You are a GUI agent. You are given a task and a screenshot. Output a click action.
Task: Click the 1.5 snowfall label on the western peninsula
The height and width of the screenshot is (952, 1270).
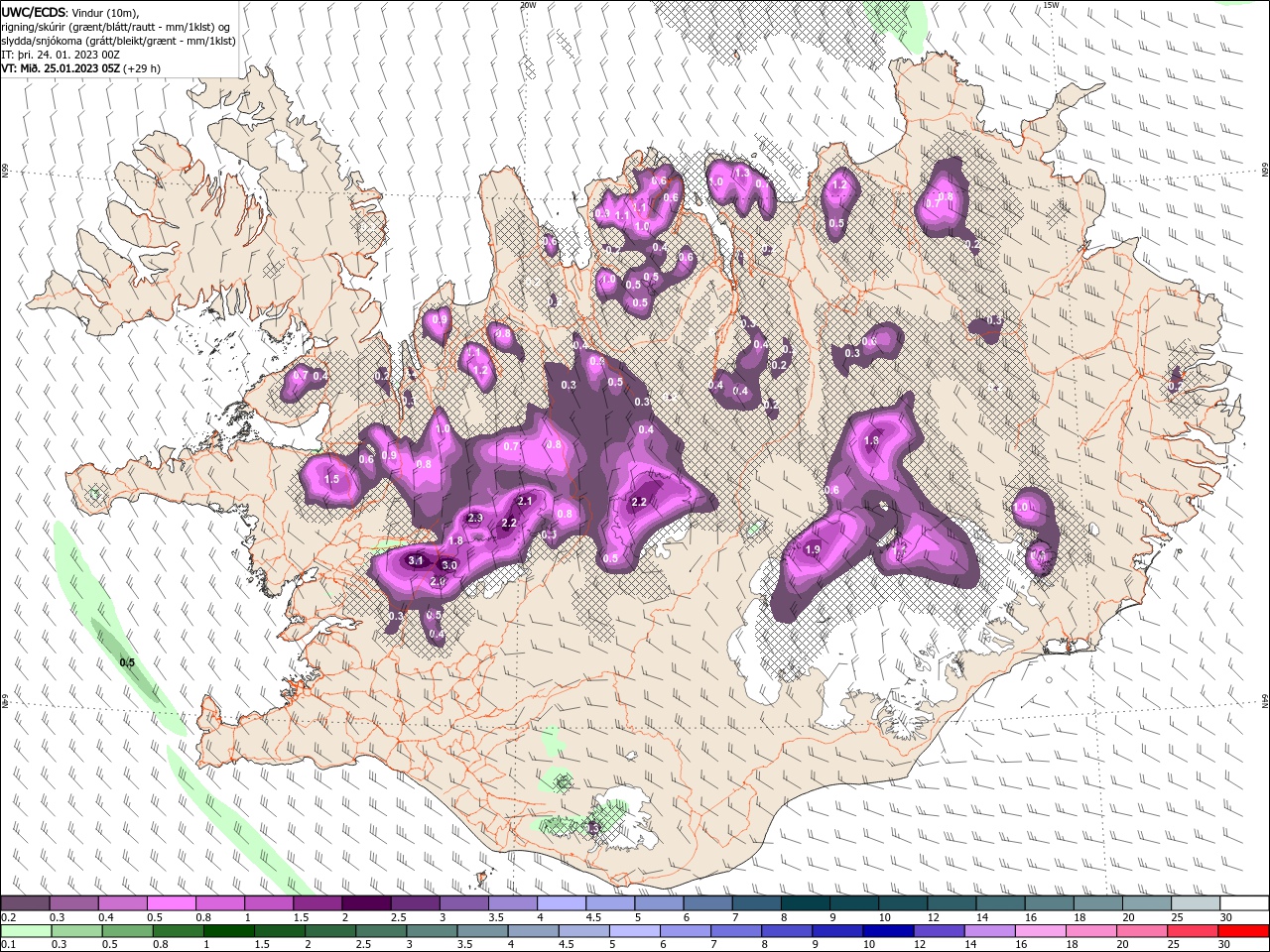[332, 479]
